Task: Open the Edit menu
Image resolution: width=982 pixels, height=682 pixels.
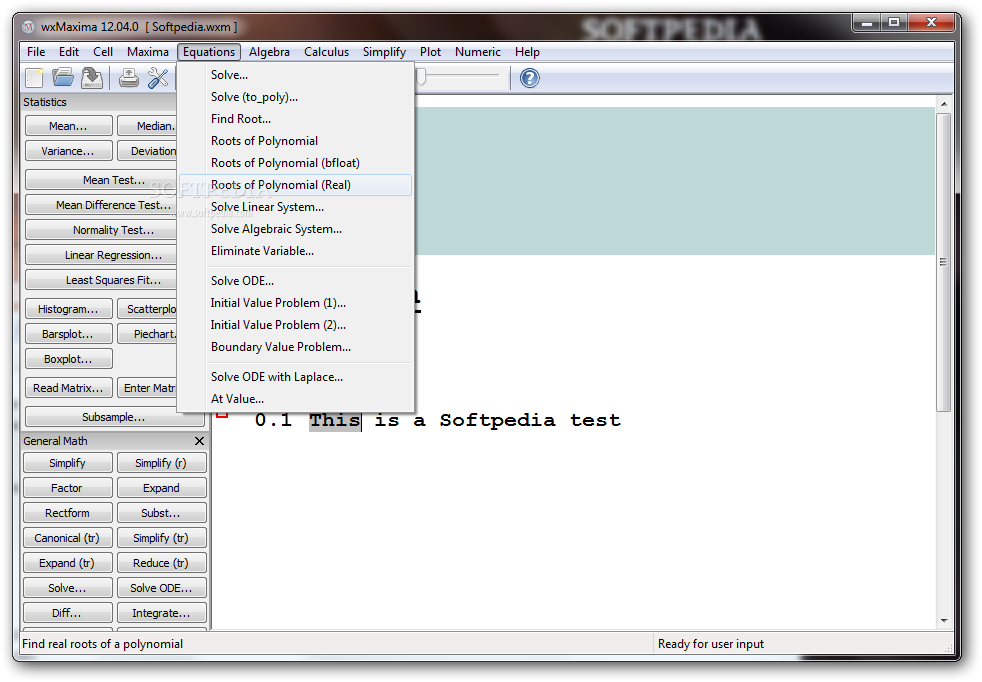Action: pyautogui.click(x=69, y=52)
